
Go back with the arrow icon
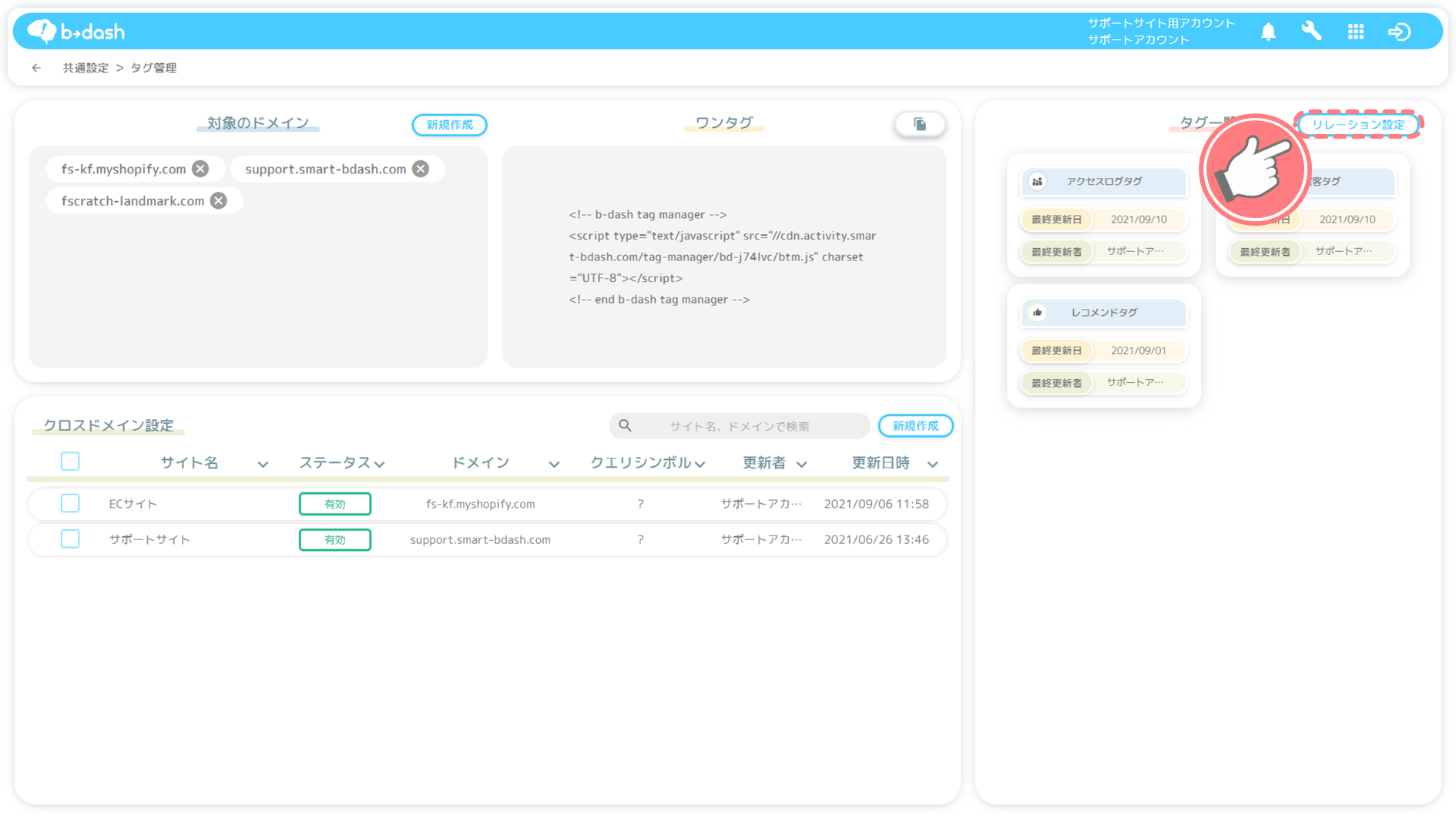[x=36, y=68]
